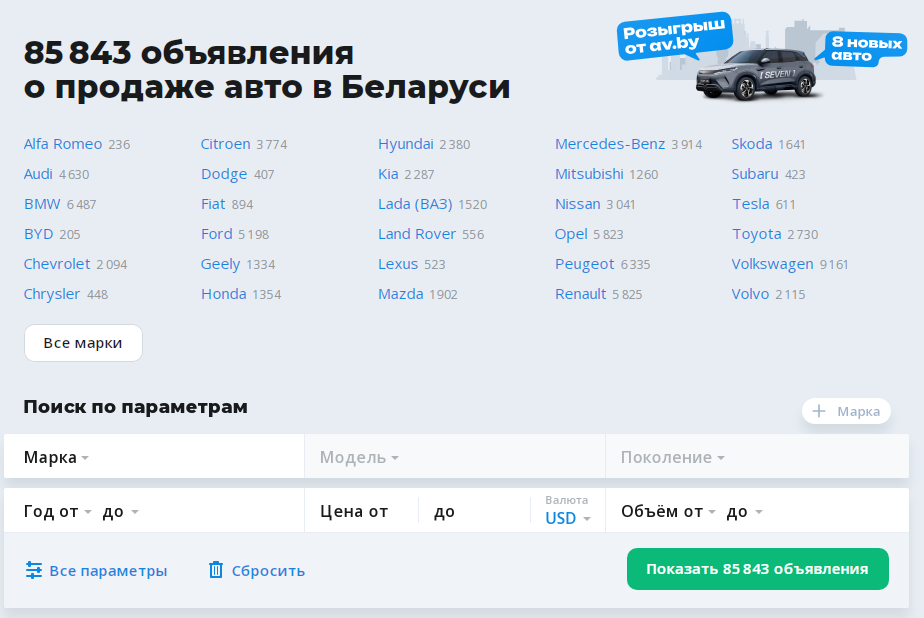Open Geely listings
The width and height of the screenshot is (924, 618).
(x=220, y=265)
